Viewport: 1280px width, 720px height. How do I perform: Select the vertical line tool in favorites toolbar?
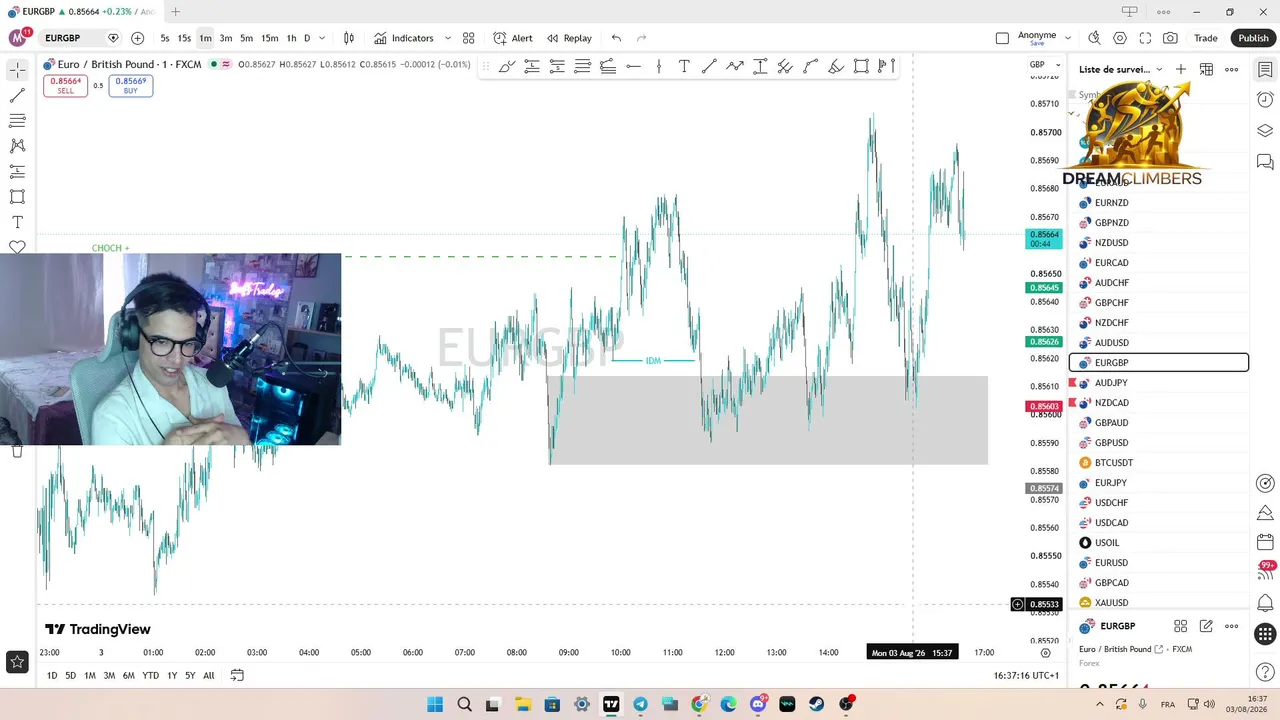[x=659, y=66]
